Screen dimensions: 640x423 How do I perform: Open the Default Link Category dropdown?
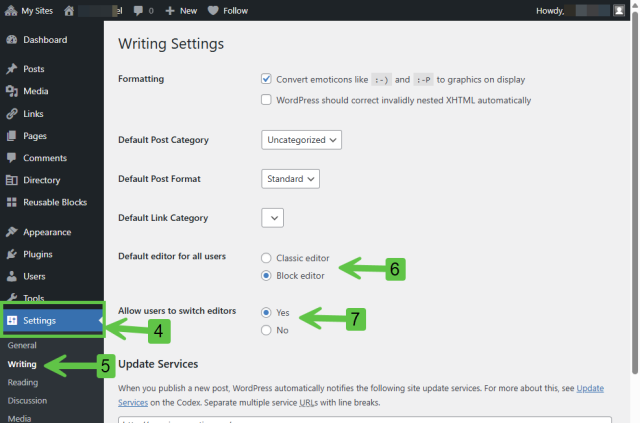point(273,218)
